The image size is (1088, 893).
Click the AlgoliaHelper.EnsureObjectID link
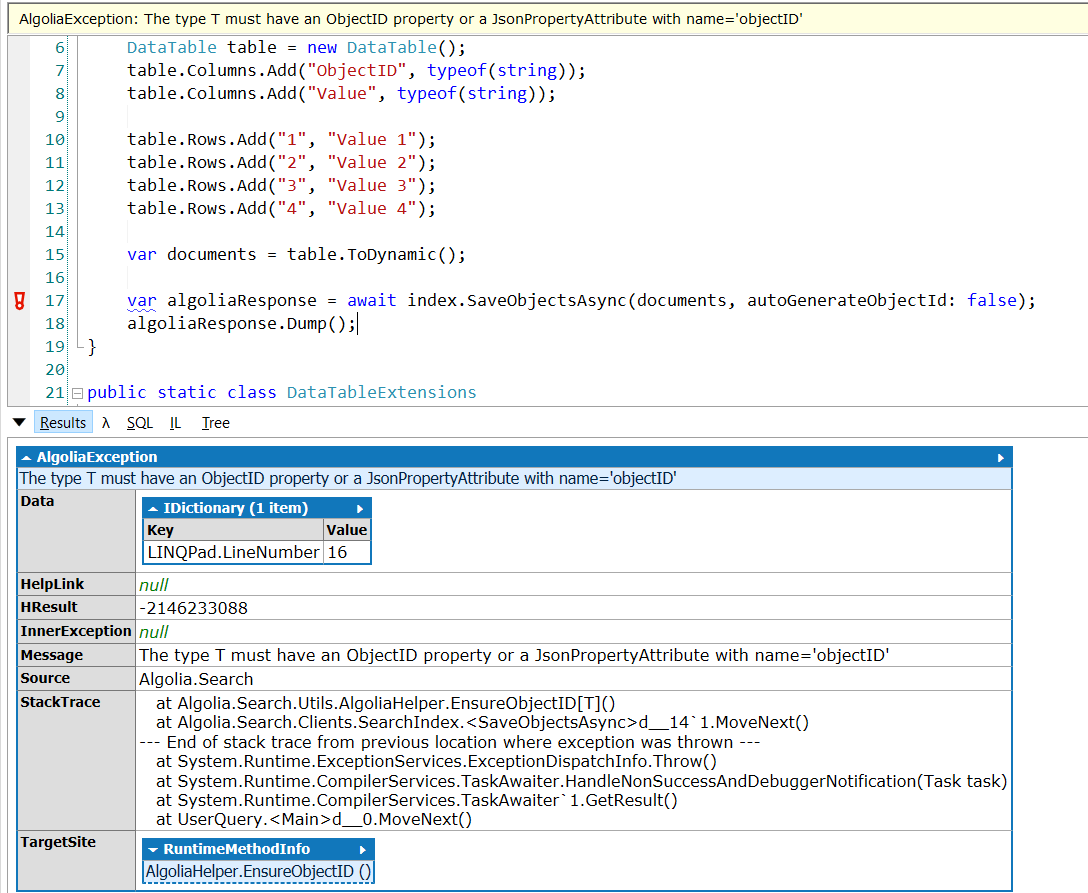click(x=258, y=870)
